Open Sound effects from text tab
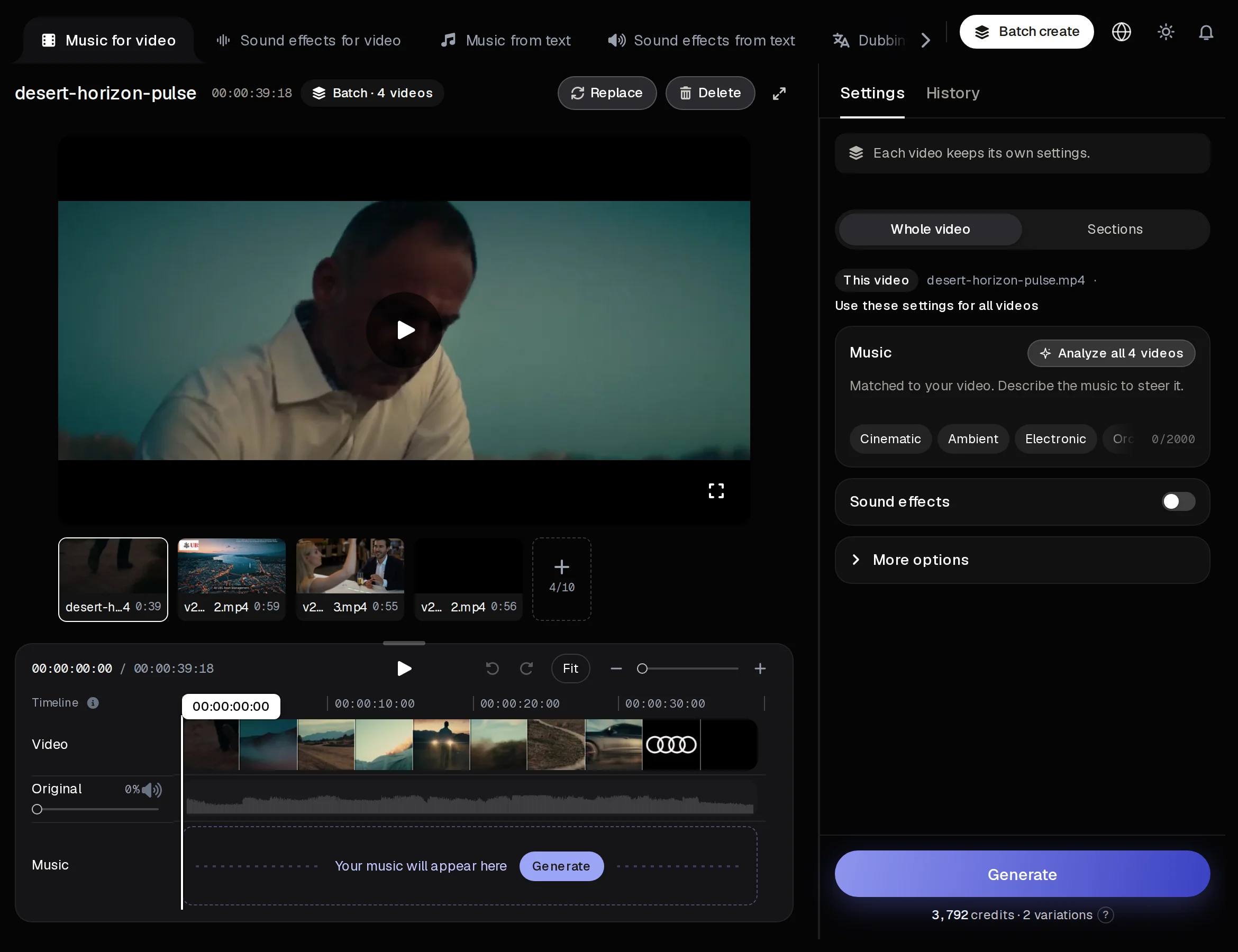This screenshot has width=1238, height=952. [x=701, y=40]
